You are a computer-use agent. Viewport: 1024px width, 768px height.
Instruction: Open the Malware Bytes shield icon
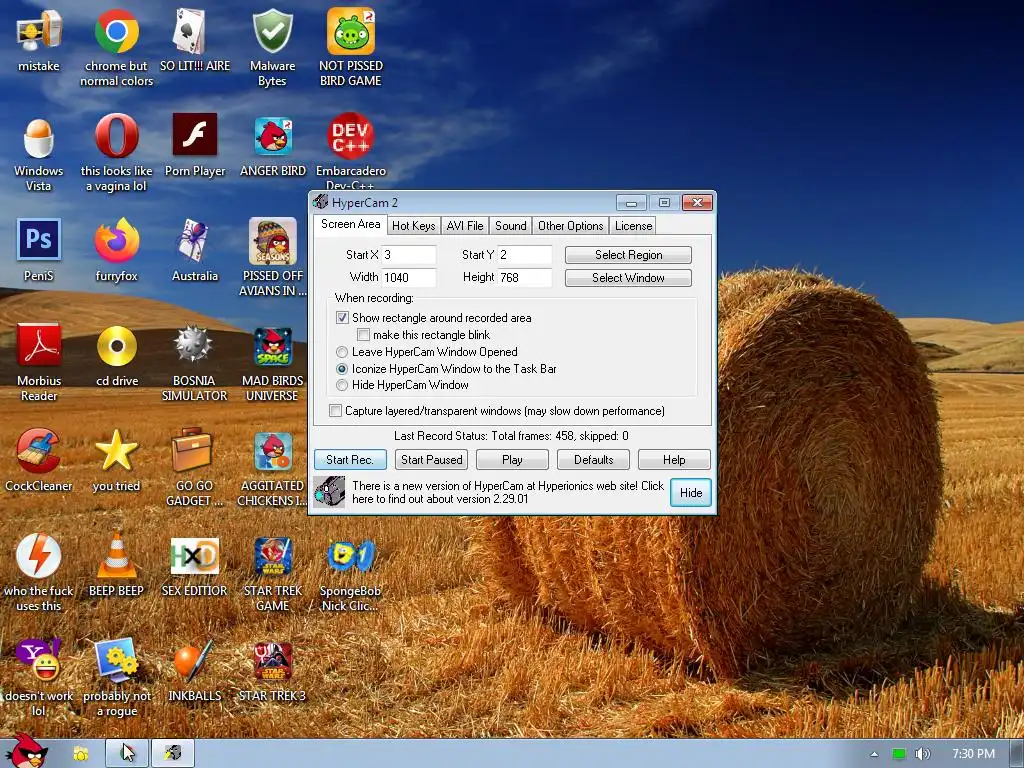click(x=272, y=31)
